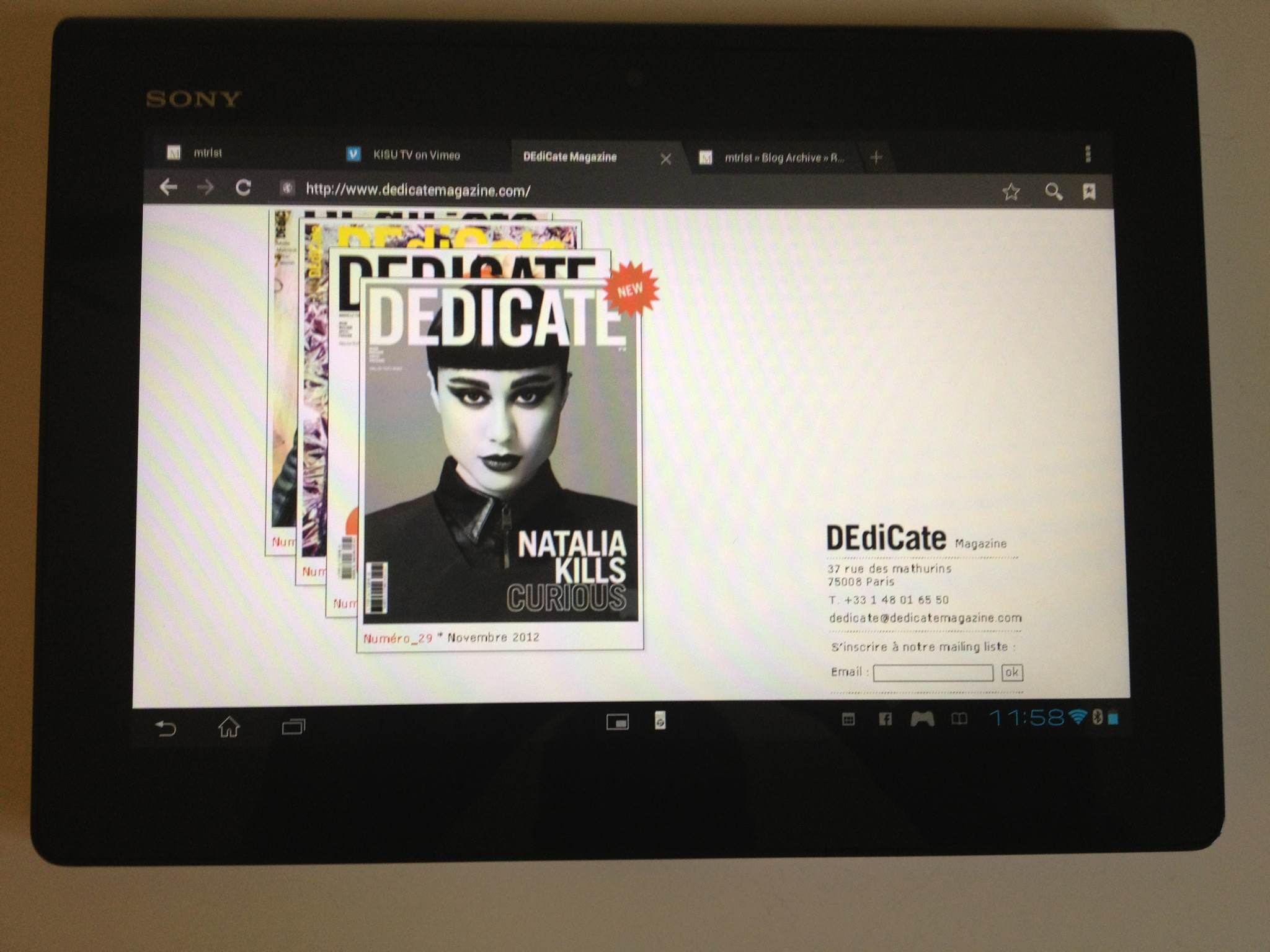Open search with the magnifier icon

(x=1053, y=192)
